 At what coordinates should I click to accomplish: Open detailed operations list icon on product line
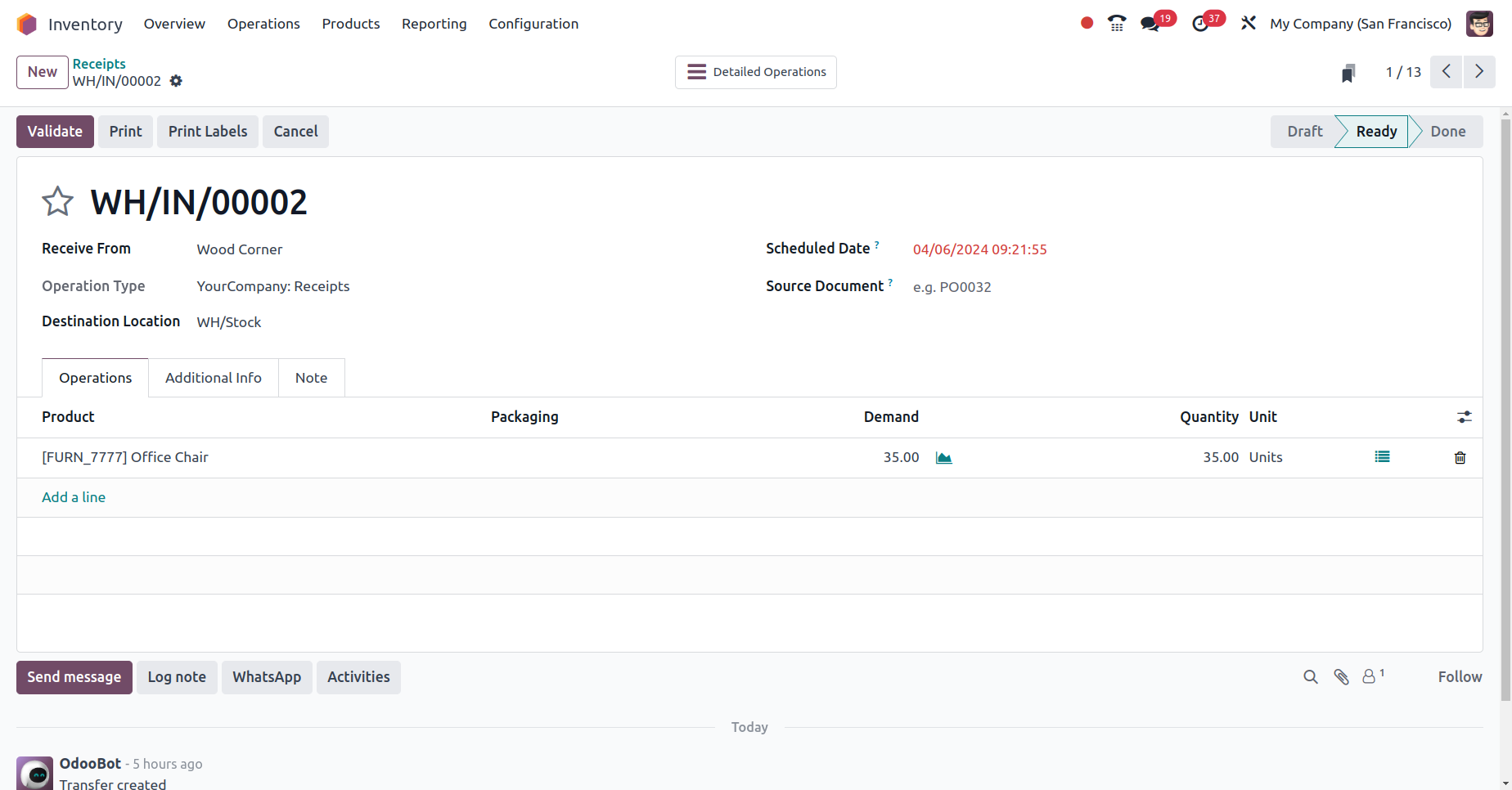1382,457
